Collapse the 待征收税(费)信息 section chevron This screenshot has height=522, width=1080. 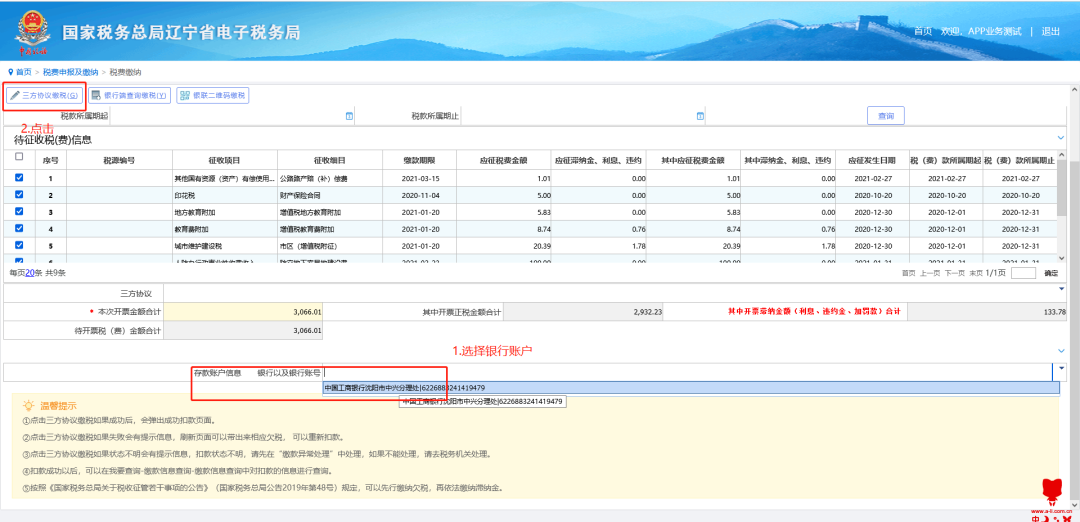coord(1061,138)
